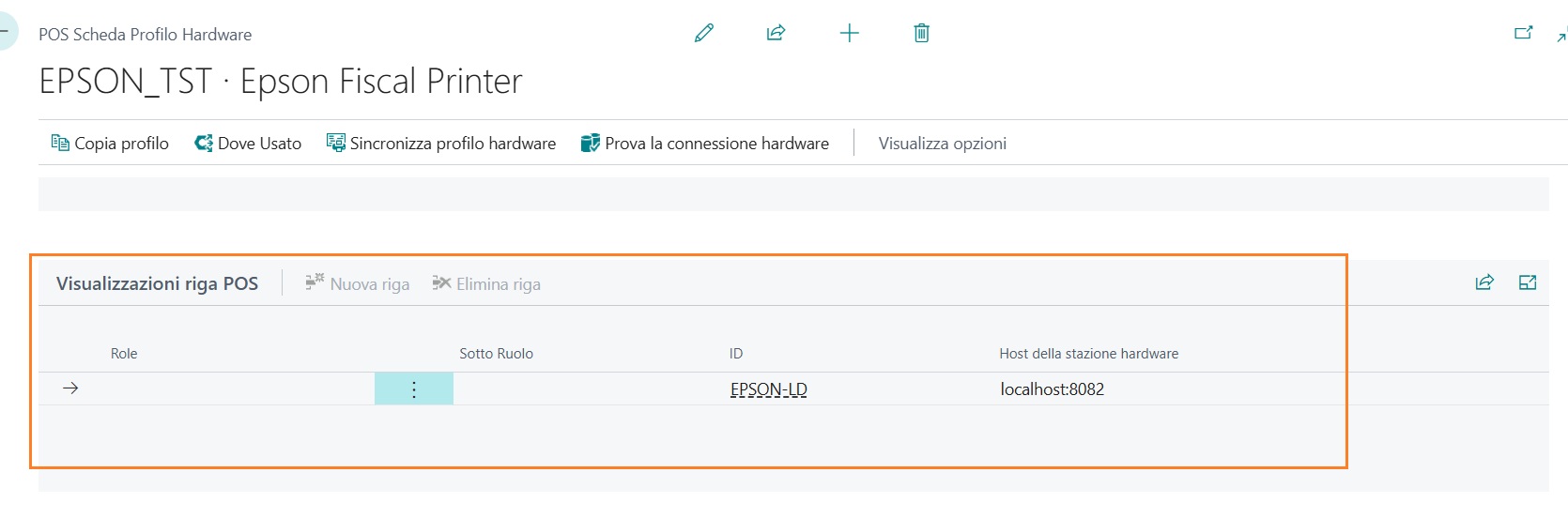This screenshot has width=1568, height=518.
Task: Create new record with plus icon
Action: coord(849,34)
